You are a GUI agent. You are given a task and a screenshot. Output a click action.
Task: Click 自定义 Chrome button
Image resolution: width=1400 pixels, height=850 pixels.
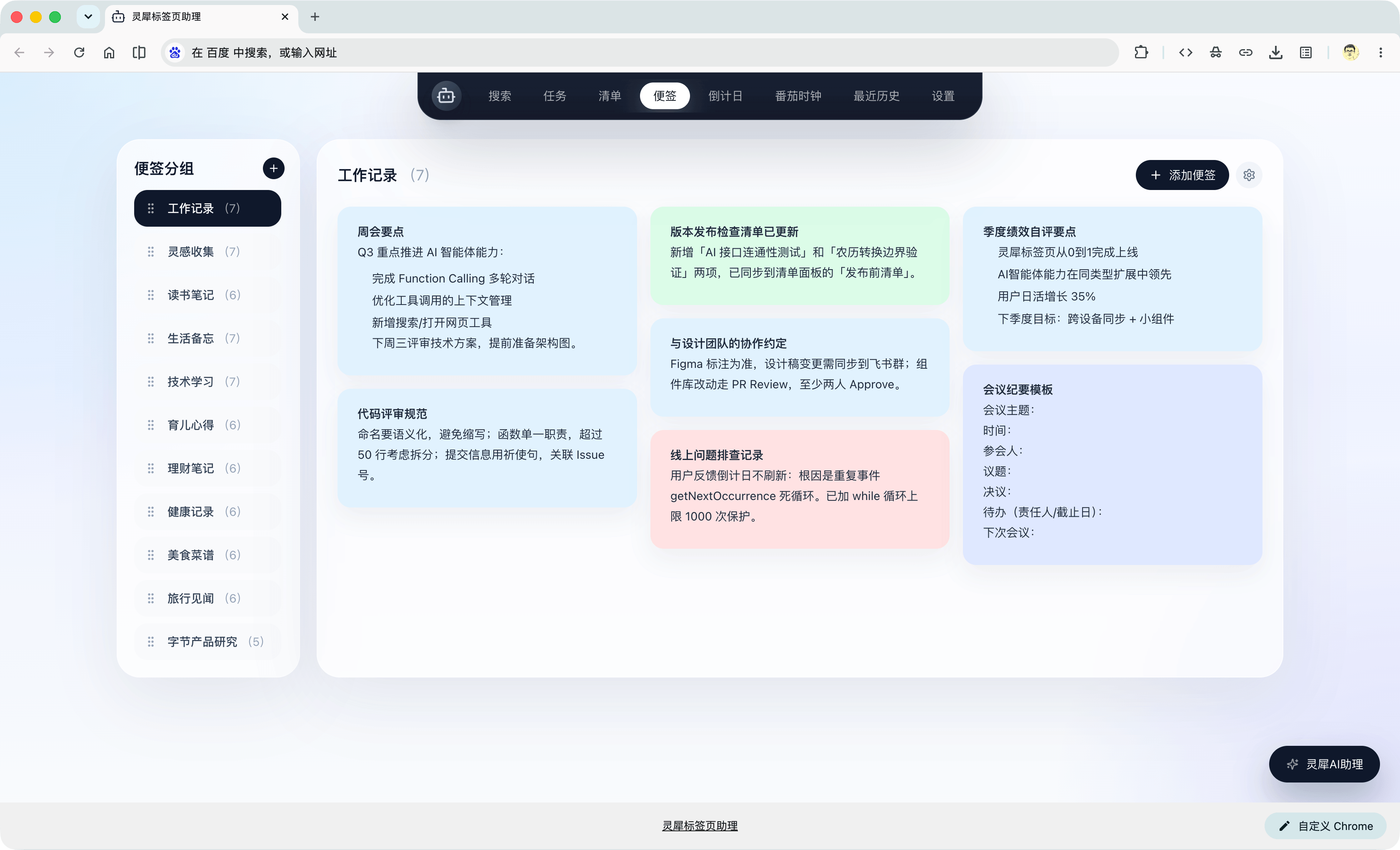[1325, 826]
